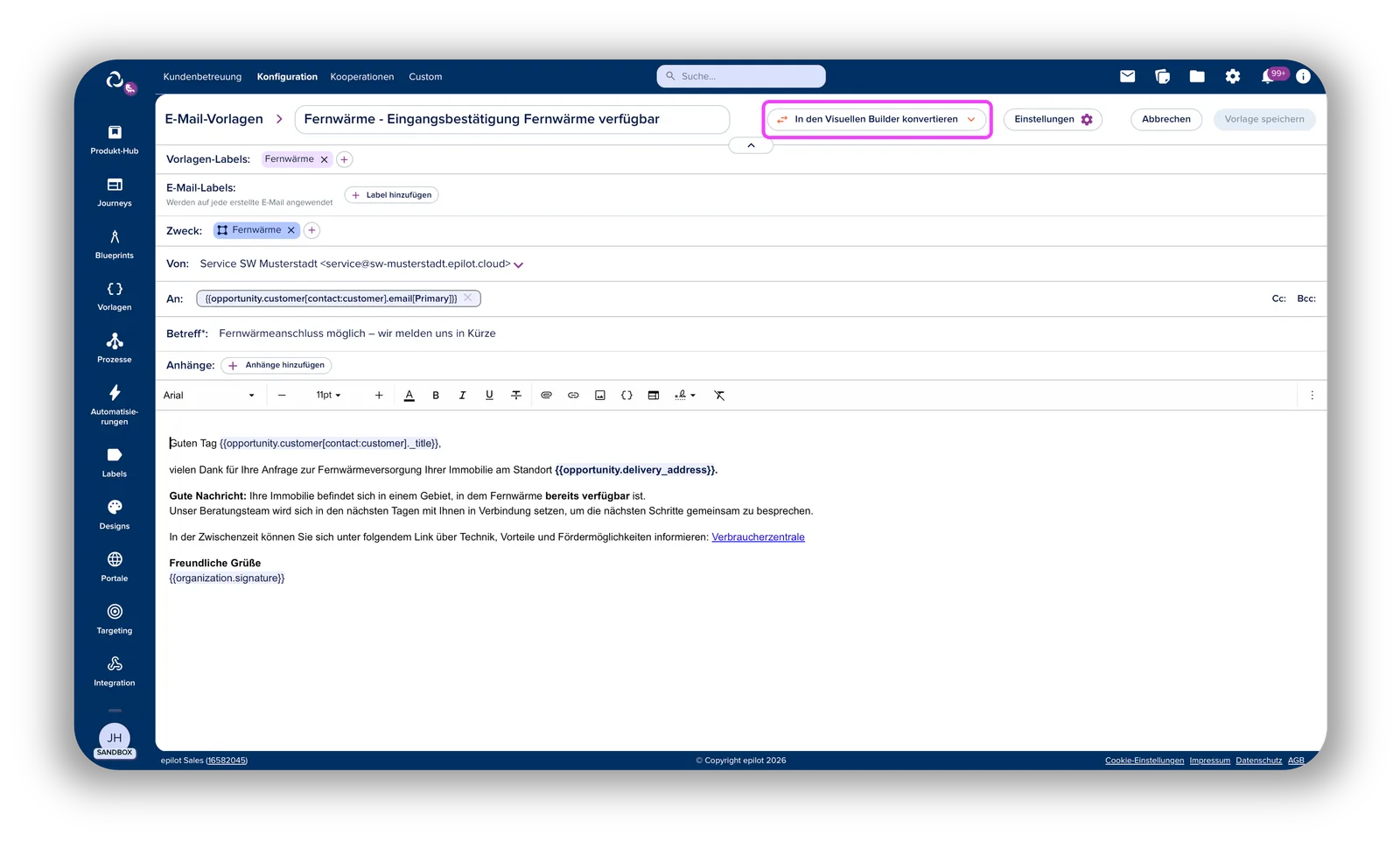Click the Abbrechen button

pyautogui.click(x=1166, y=119)
